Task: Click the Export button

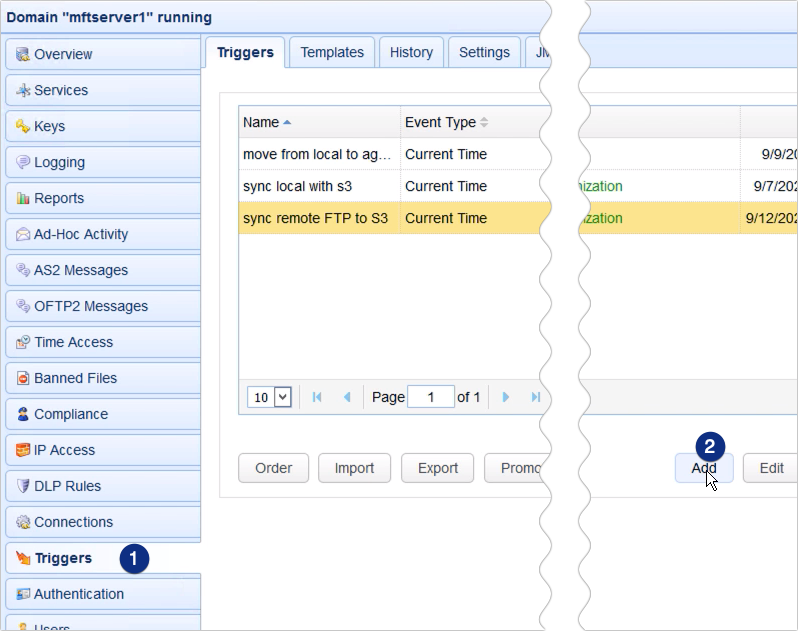Action: click(438, 468)
